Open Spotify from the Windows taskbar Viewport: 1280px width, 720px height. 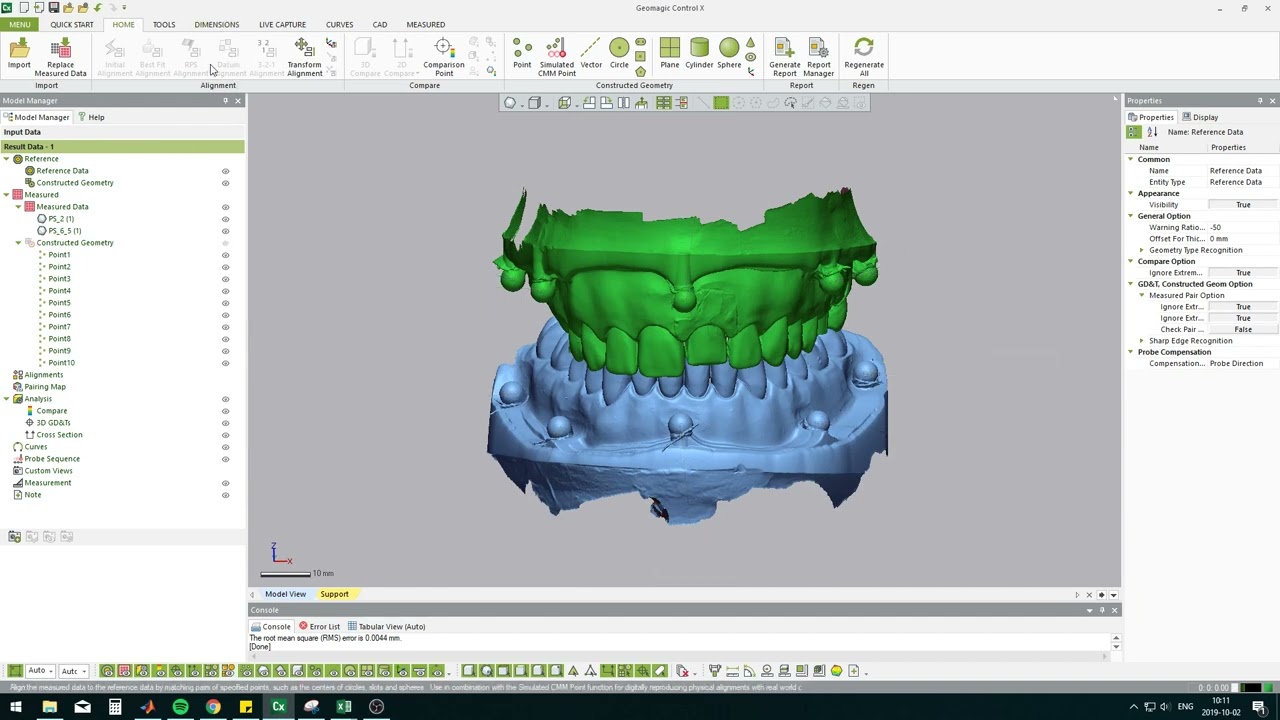(180, 707)
